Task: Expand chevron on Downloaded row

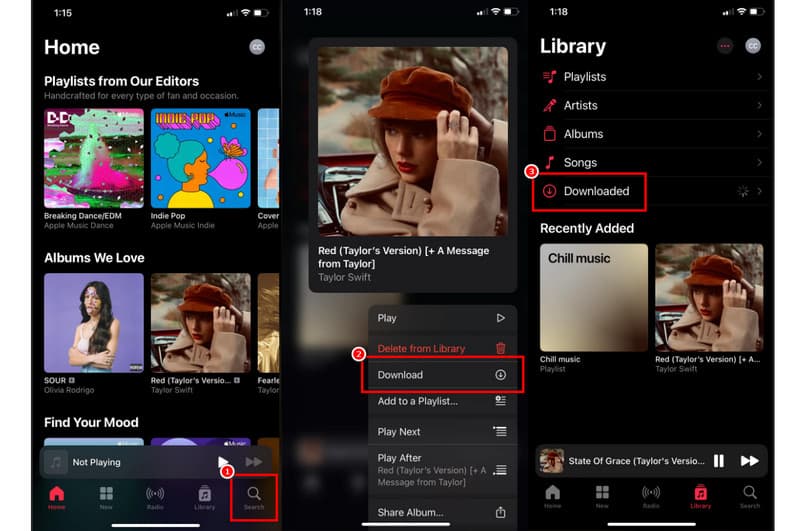Action: pyautogui.click(x=760, y=191)
